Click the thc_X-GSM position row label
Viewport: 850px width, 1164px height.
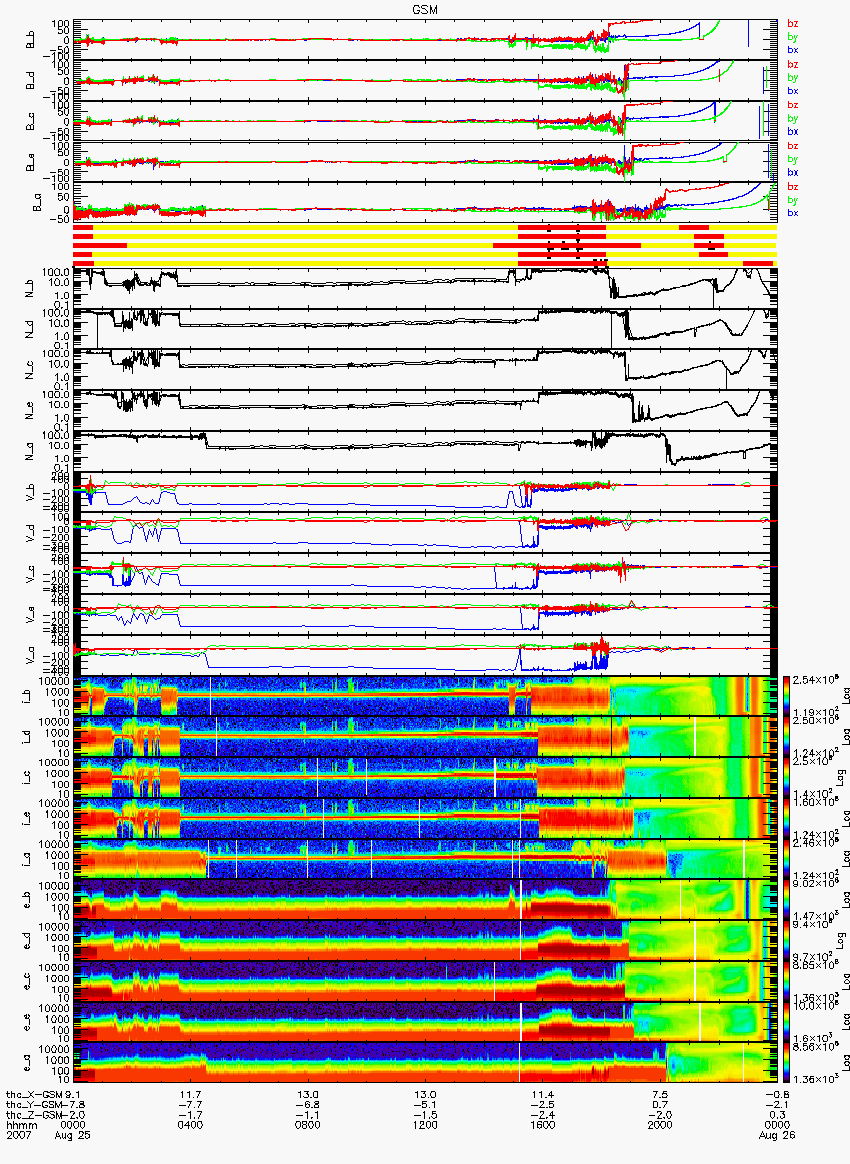[34, 1094]
